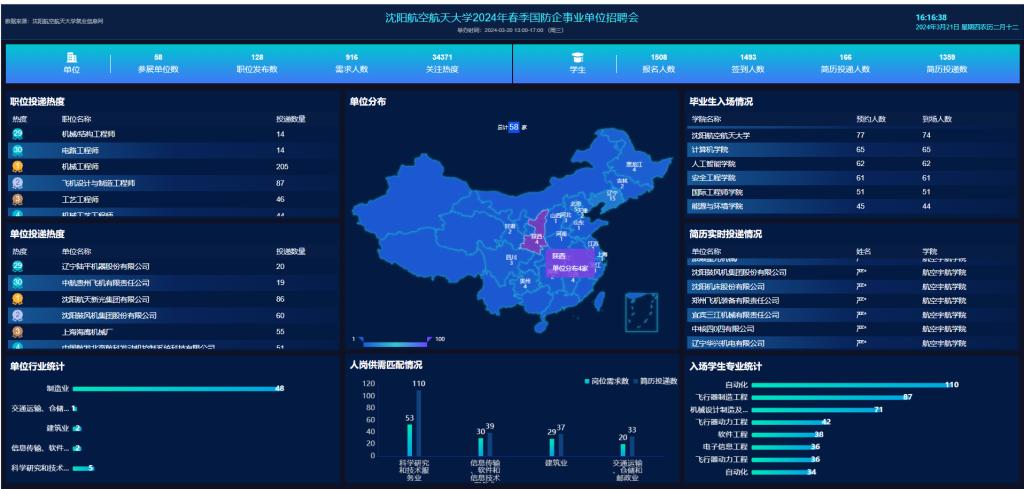Click rank 30 badge beside 中航贵州飞机有限责任公司
1024x489 pixels.
pyautogui.click(x=18, y=283)
